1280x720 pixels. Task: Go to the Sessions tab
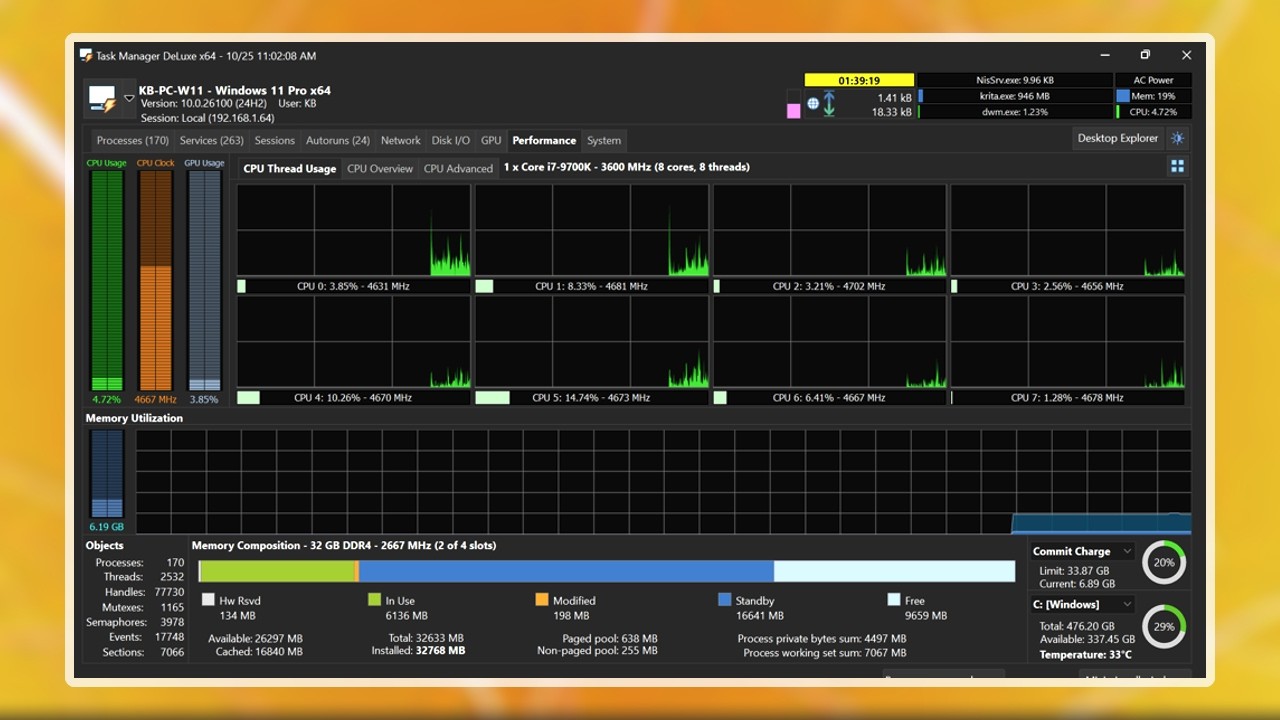click(275, 141)
